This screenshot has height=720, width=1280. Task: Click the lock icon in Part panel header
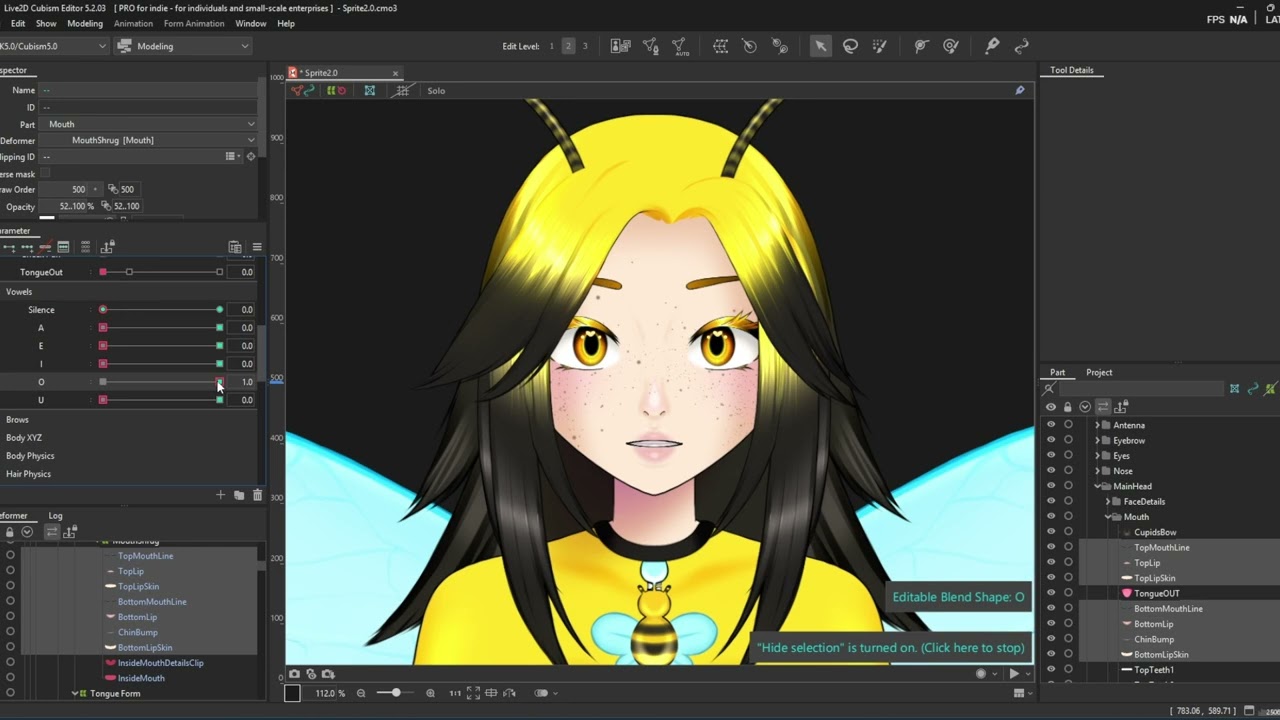[1067, 407]
